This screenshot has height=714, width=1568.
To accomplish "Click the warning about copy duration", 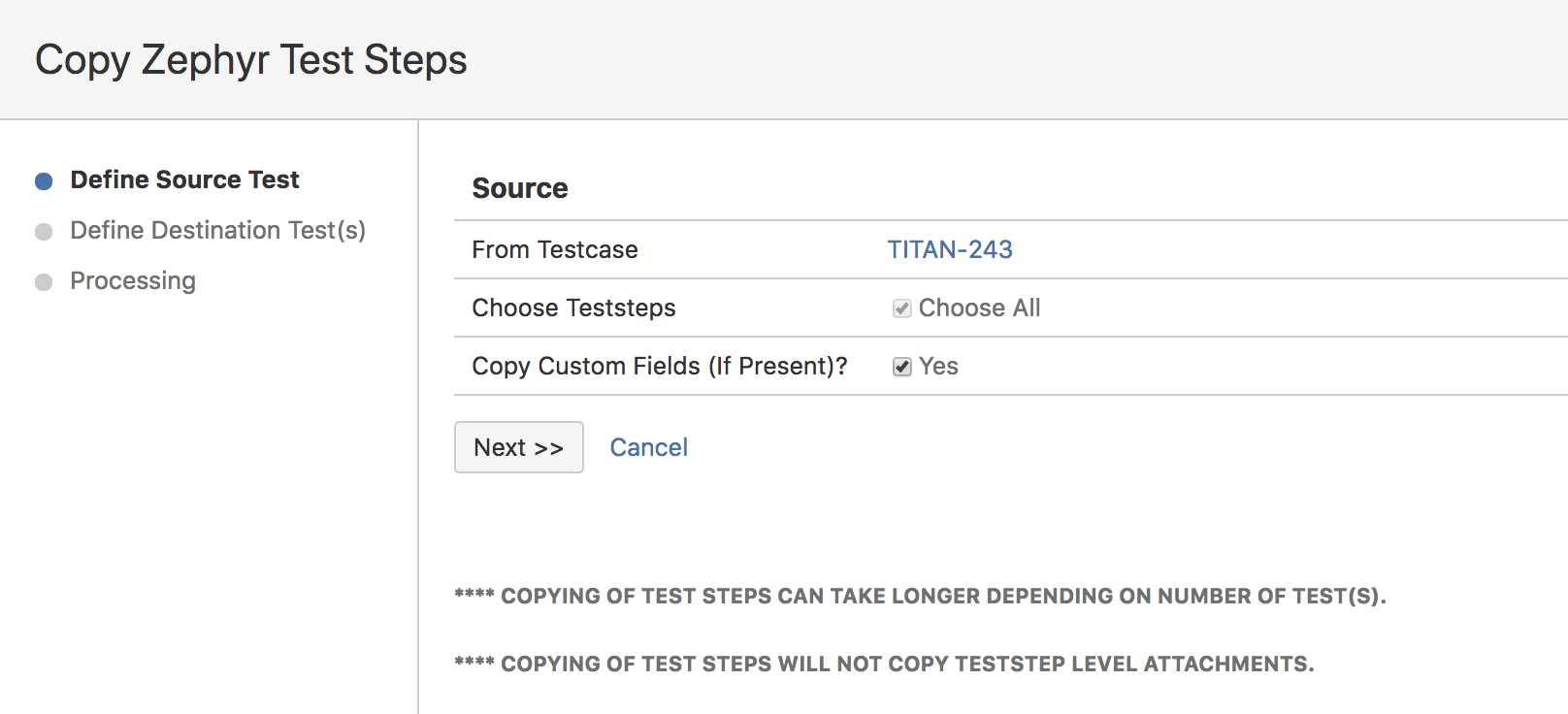I will (x=921, y=596).
